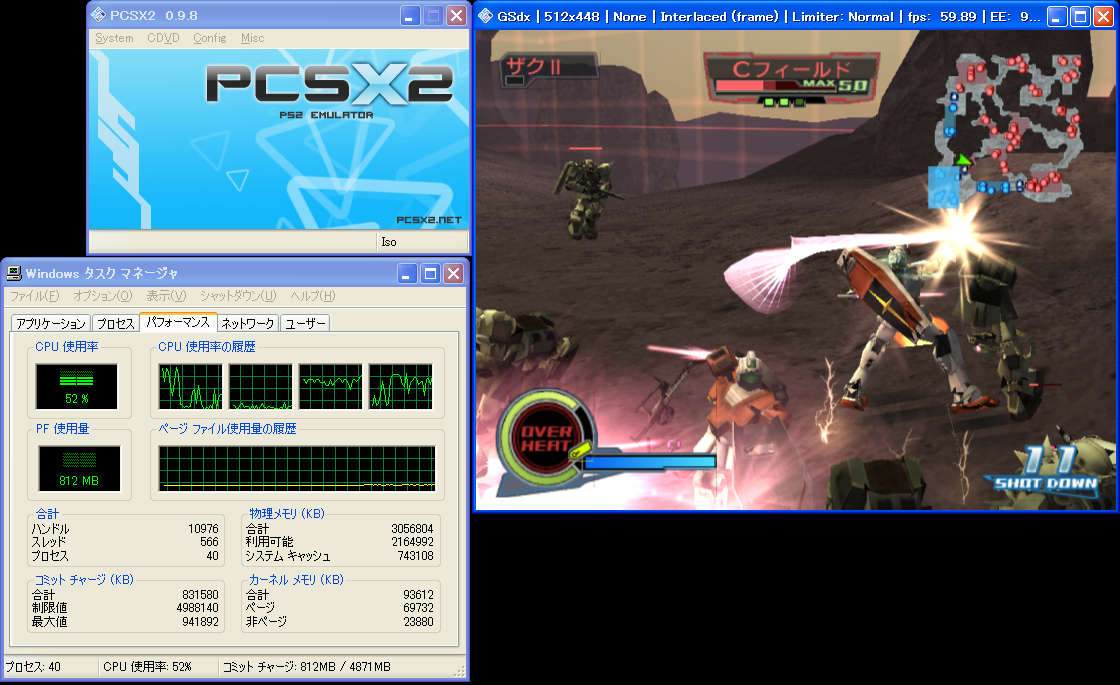Screen dimensions: 1120x685
Task: Click the Iso label in PCSX2 status bar
Action: (389, 242)
